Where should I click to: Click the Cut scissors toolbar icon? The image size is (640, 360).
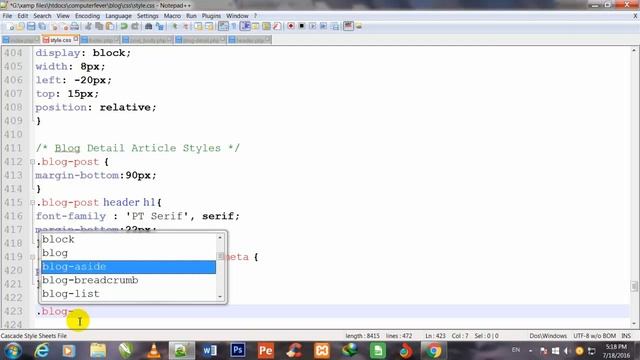tap(88, 27)
